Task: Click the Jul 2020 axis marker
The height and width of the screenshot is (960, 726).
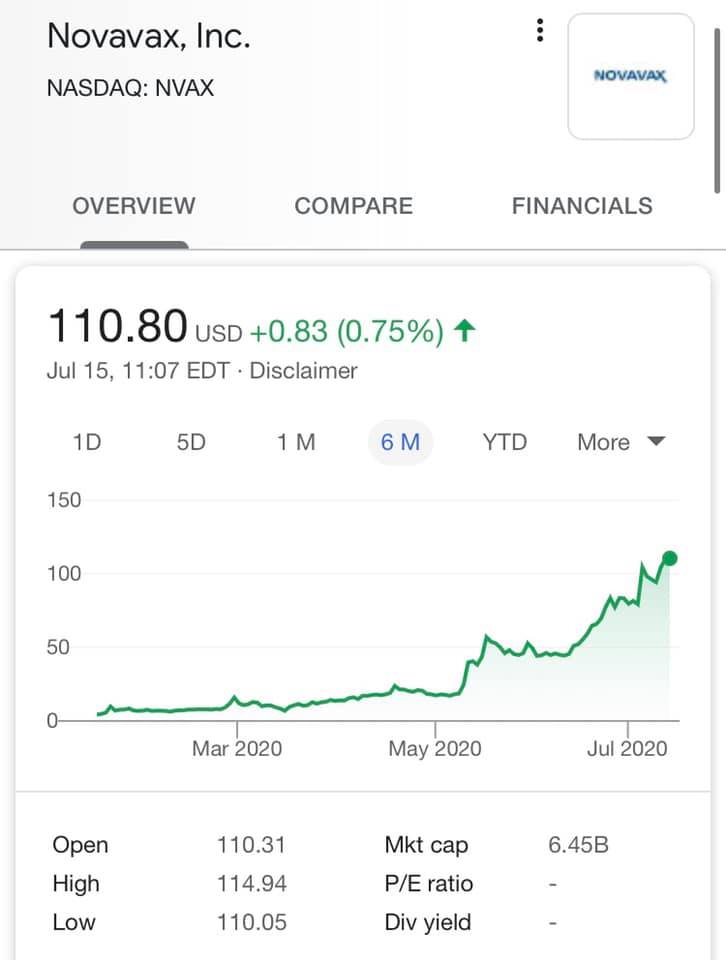Action: click(627, 748)
